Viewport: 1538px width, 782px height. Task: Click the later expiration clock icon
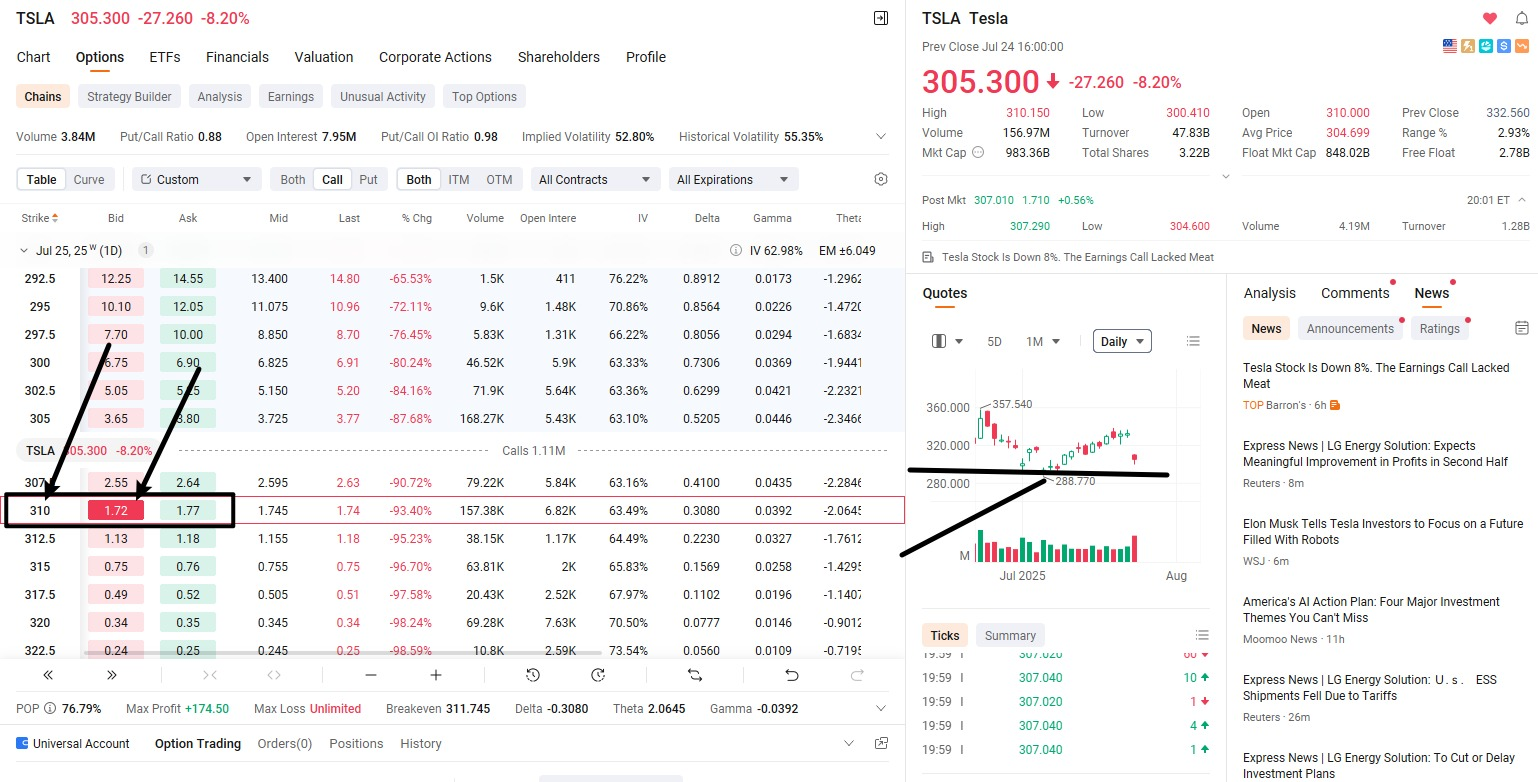click(598, 675)
